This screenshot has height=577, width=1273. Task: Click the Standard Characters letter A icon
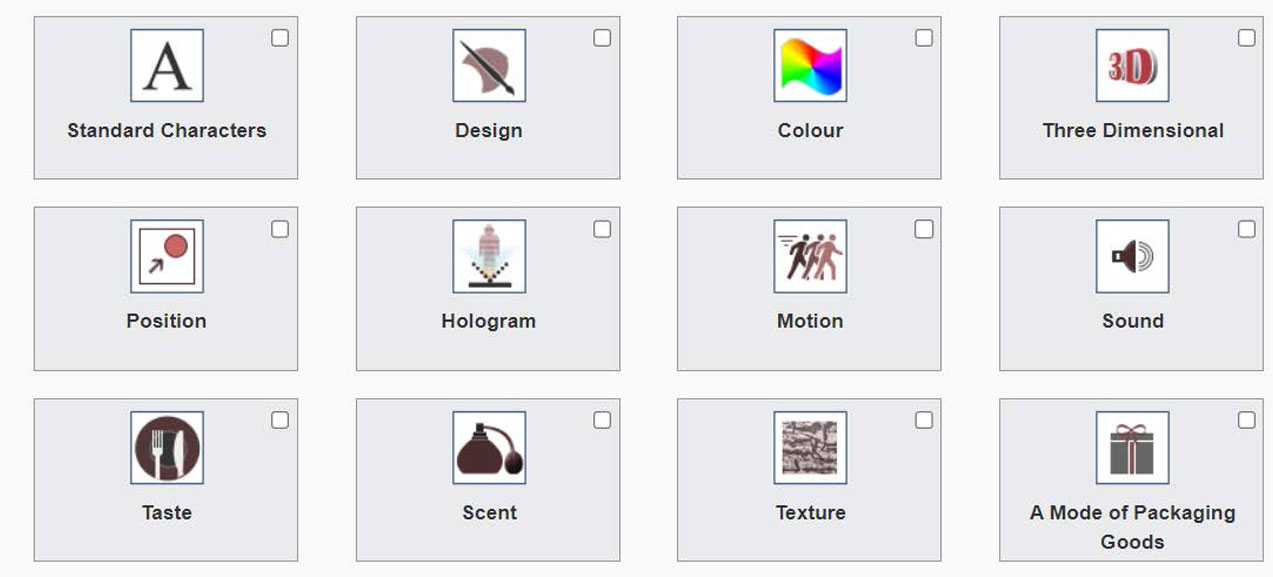click(167, 65)
